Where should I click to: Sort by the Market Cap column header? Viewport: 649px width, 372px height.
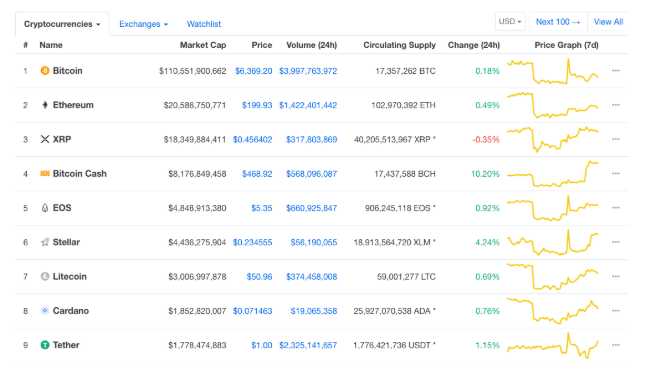coord(203,45)
